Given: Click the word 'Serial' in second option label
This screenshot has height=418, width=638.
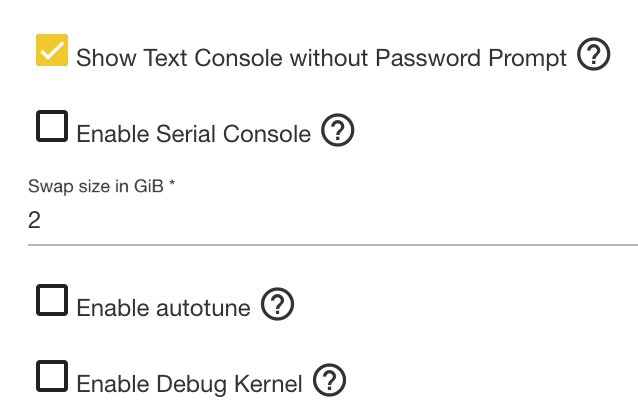Looking at the screenshot, I should [186, 134].
